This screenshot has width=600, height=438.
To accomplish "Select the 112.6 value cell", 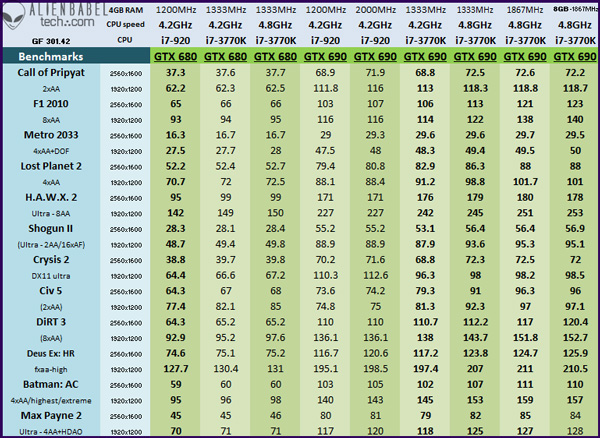I will 375,275.
